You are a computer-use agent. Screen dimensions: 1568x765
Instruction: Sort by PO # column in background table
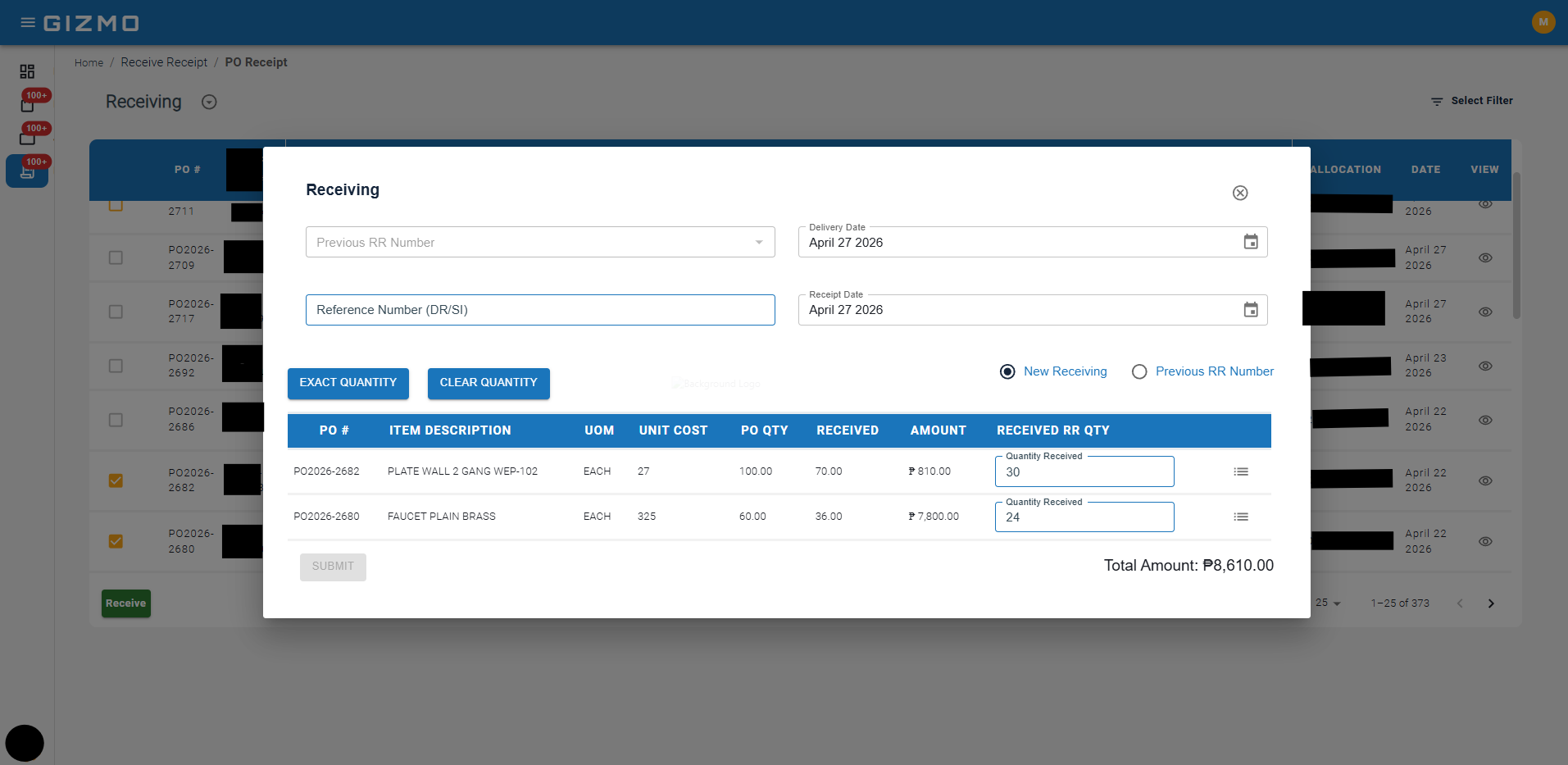point(187,170)
